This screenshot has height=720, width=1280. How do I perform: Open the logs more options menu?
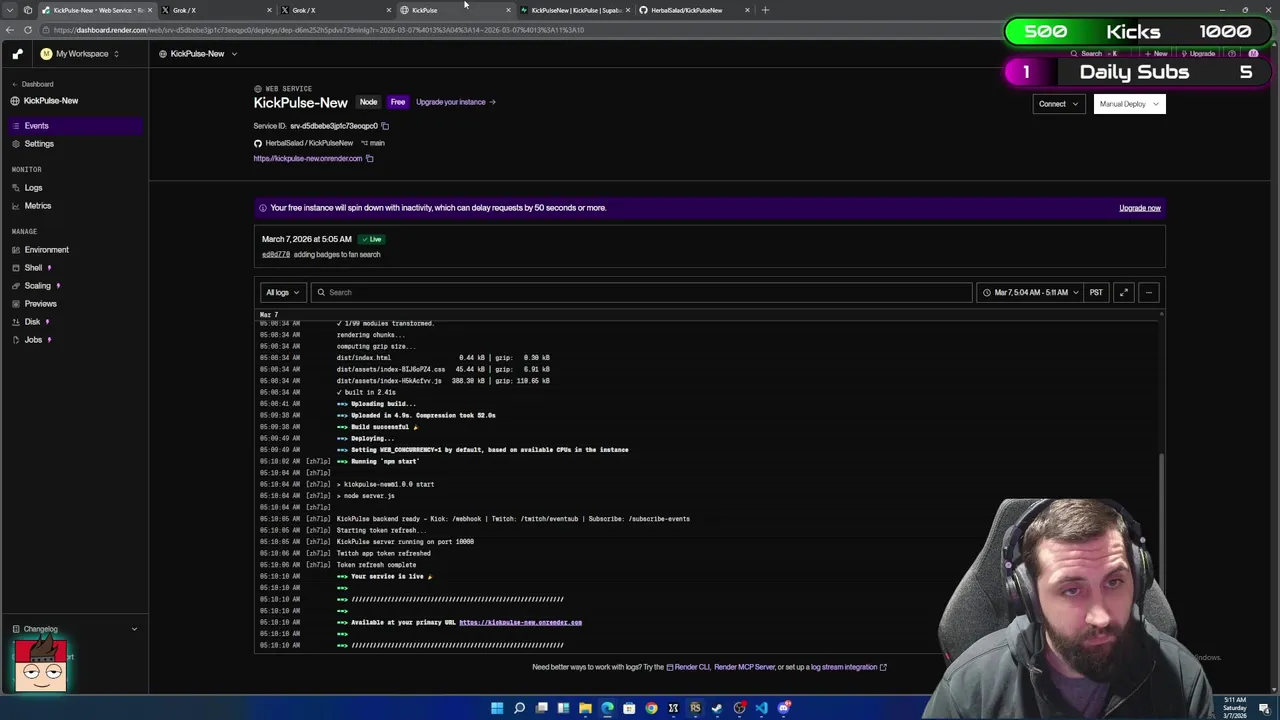[x=1149, y=293]
